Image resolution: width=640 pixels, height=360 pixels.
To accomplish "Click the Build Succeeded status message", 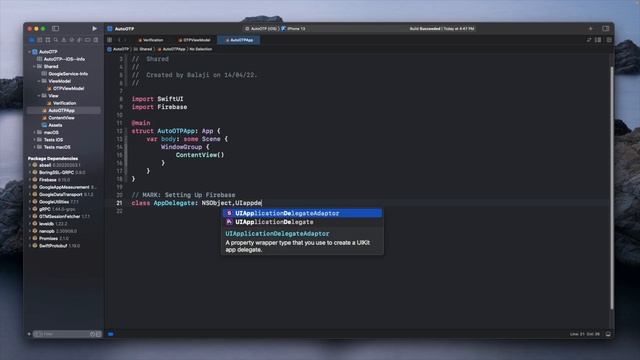I will (x=442, y=29).
